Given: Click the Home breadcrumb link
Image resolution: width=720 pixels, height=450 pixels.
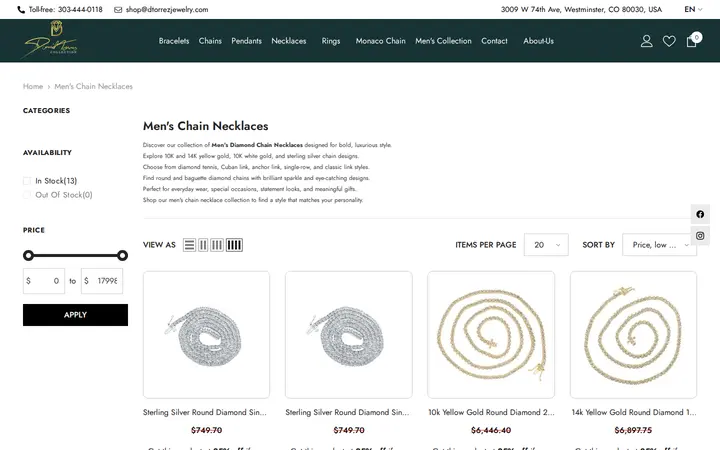Looking at the screenshot, I should (33, 86).
